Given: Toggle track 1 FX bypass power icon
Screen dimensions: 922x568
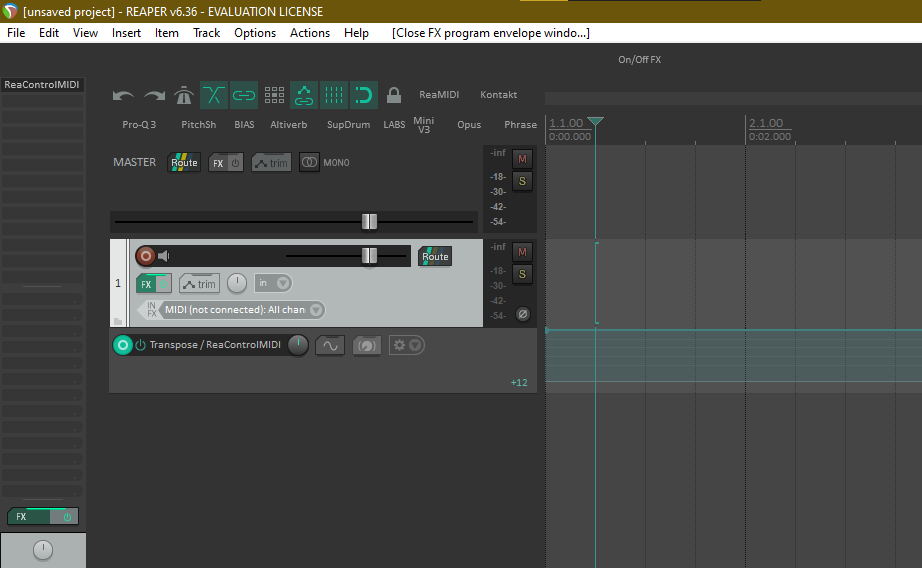Looking at the screenshot, I should 163,284.
